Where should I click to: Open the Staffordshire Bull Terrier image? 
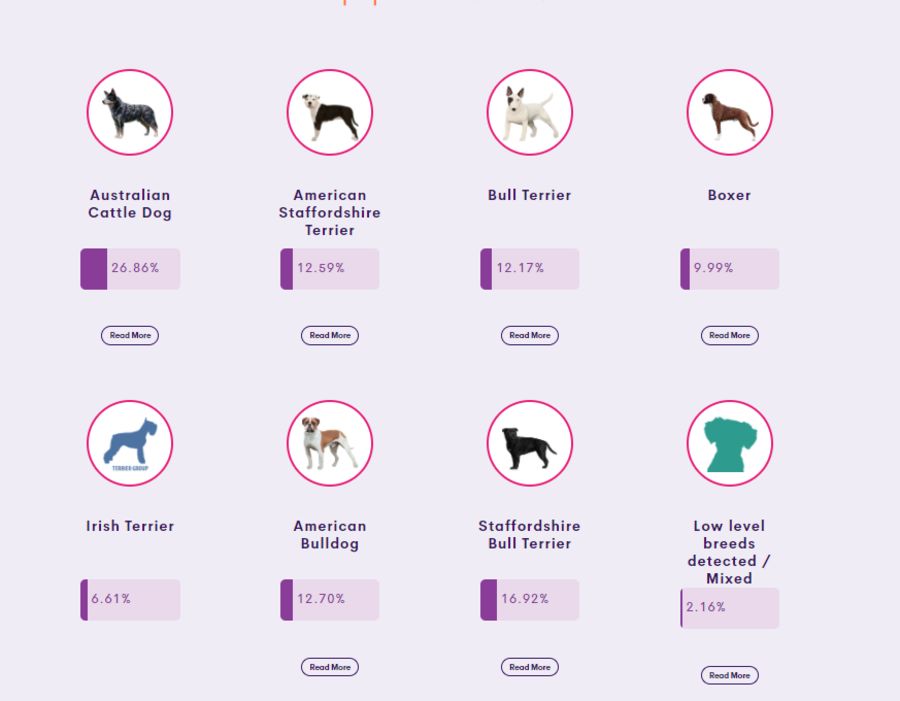click(x=530, y=443)
